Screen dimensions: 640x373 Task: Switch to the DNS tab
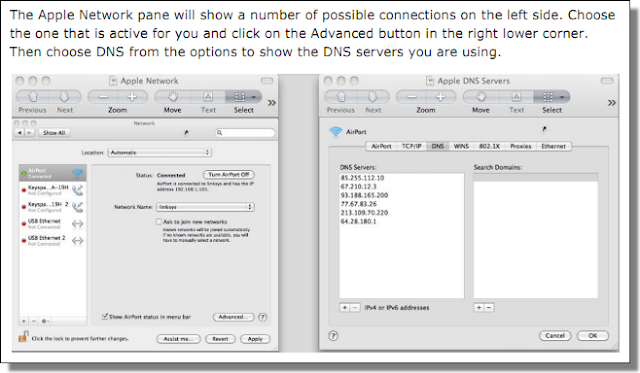coord(438,146)
